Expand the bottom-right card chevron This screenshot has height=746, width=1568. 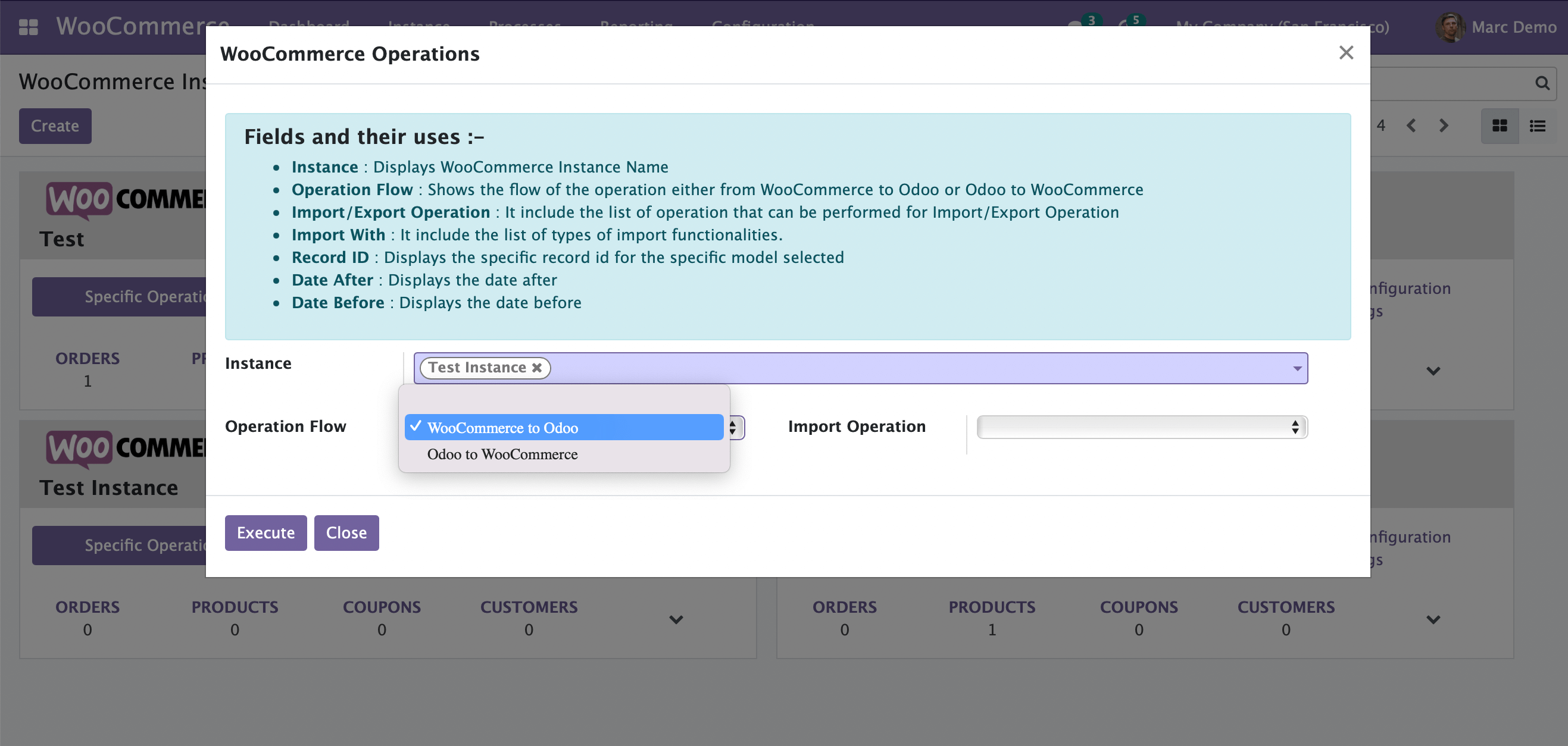1433,619
